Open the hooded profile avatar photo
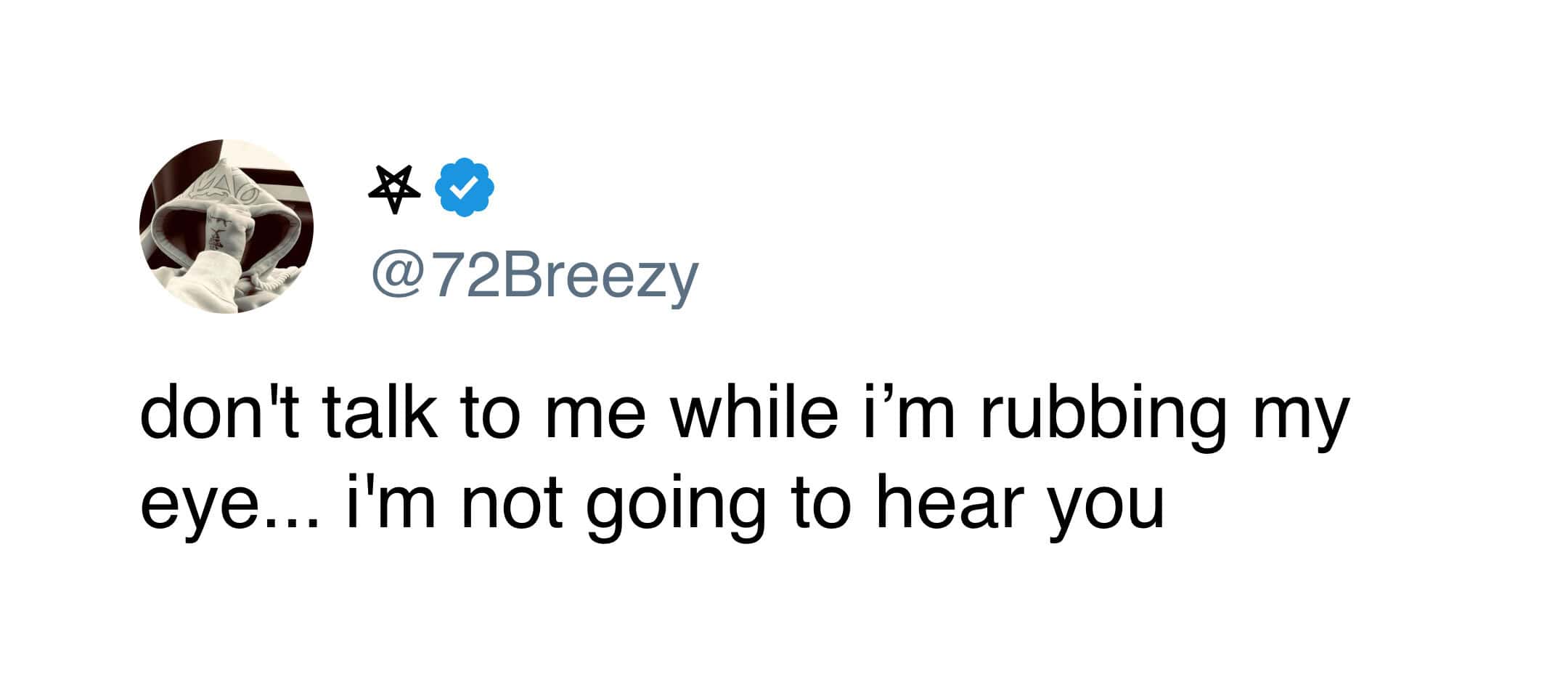This screenshot has width=1568, height=687. point(226,227)
